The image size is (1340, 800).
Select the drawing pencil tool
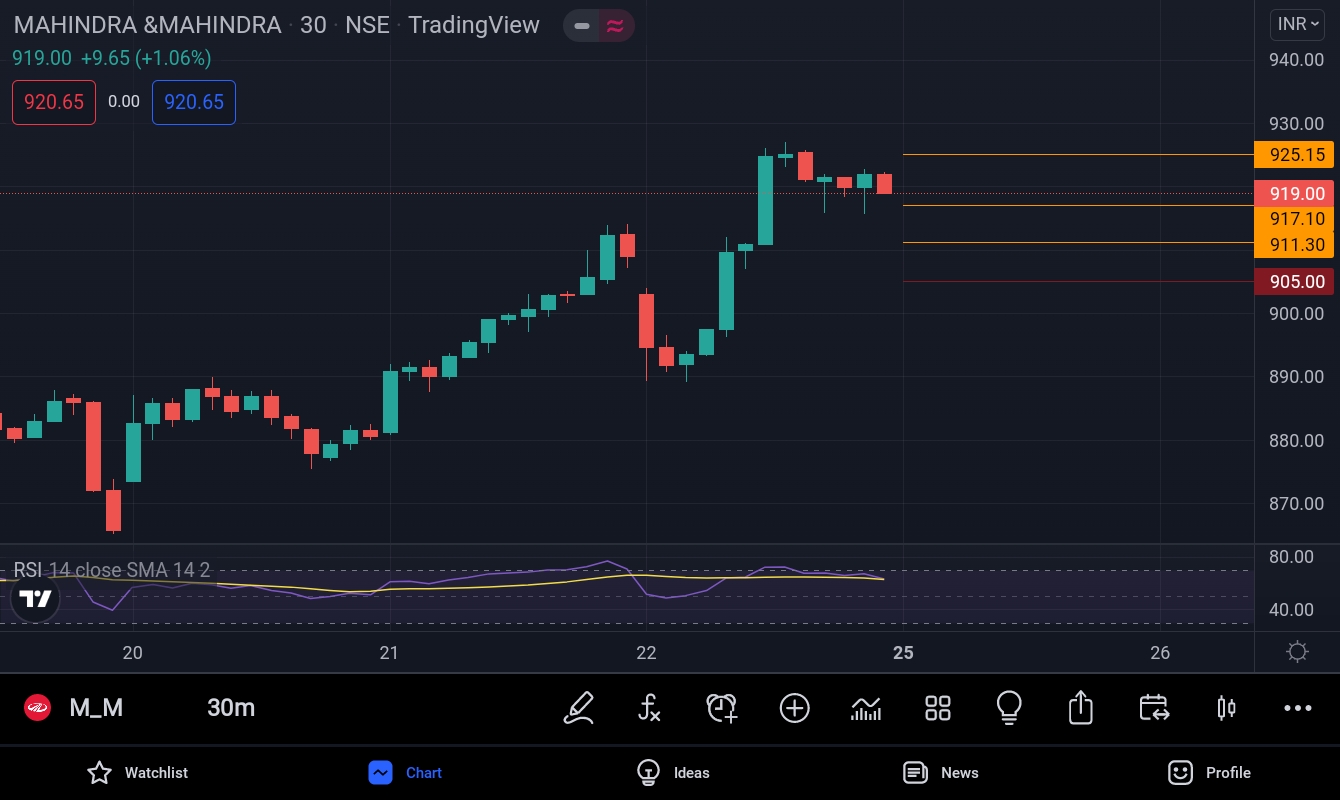pyautogui.click(x=578, y=708)
